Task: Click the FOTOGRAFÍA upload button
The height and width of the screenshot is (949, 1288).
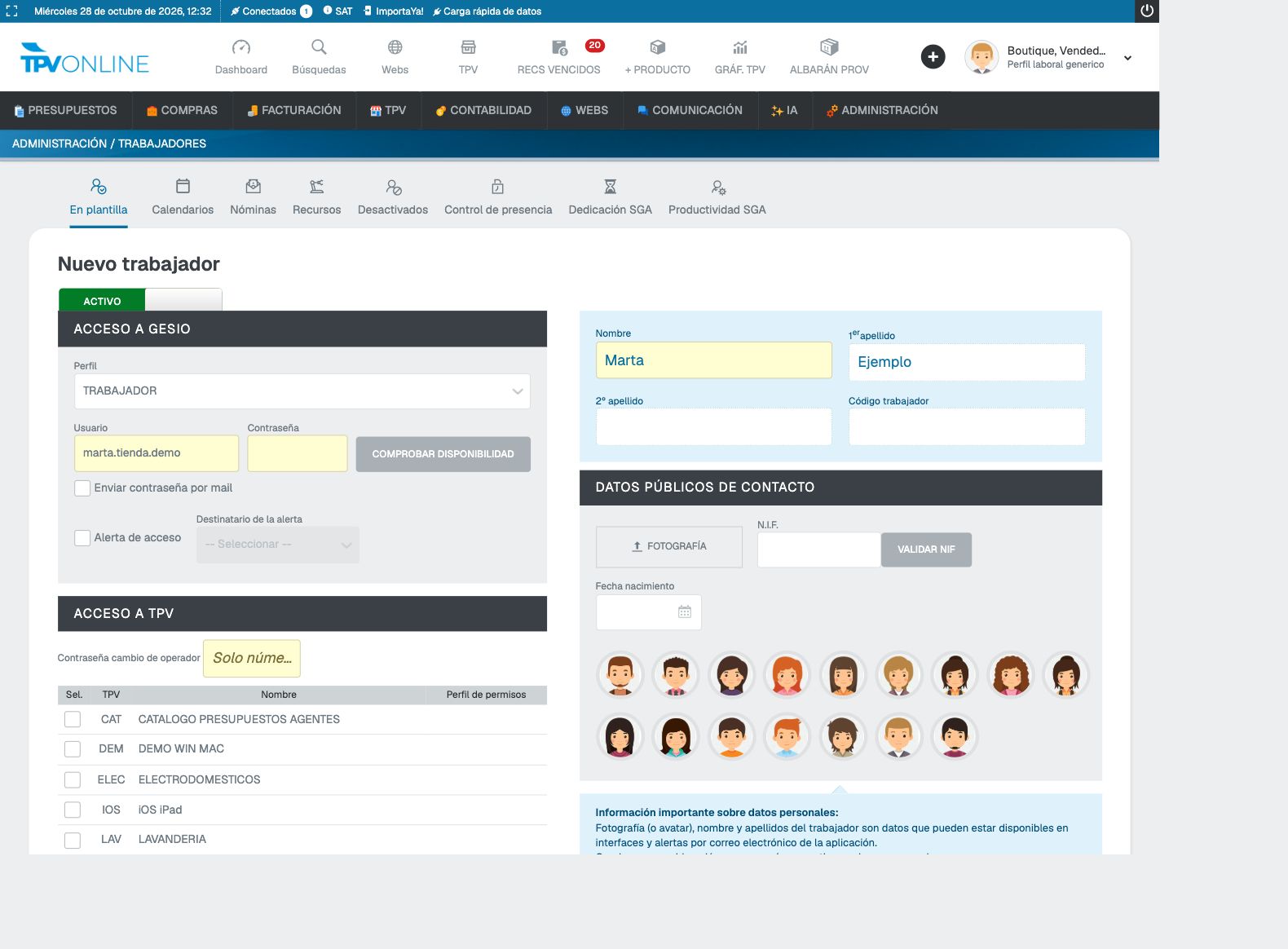Action: 669,546
